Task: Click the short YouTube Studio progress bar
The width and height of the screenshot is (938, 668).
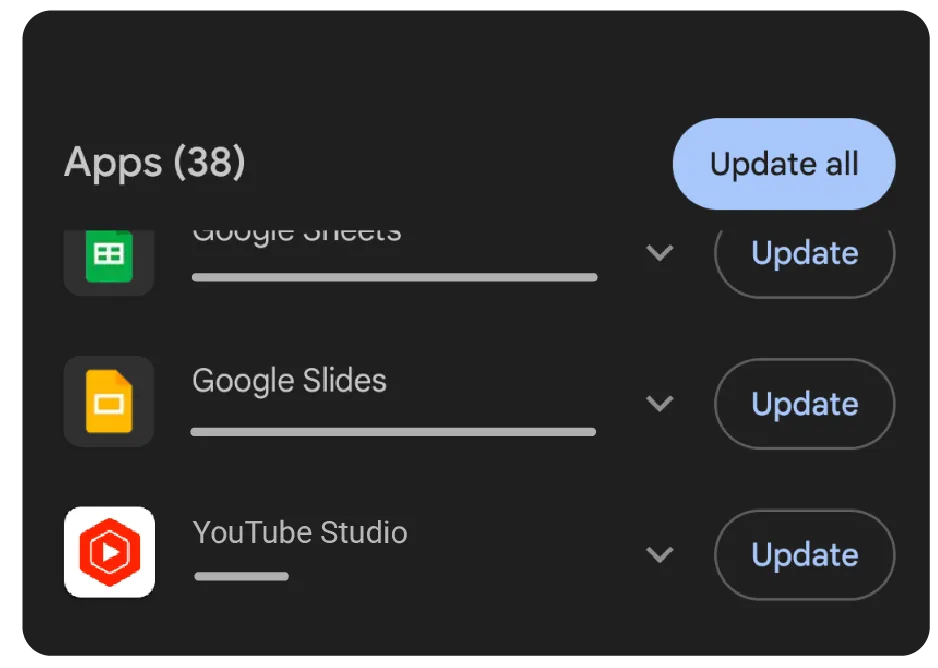Action: pos(241,576)
